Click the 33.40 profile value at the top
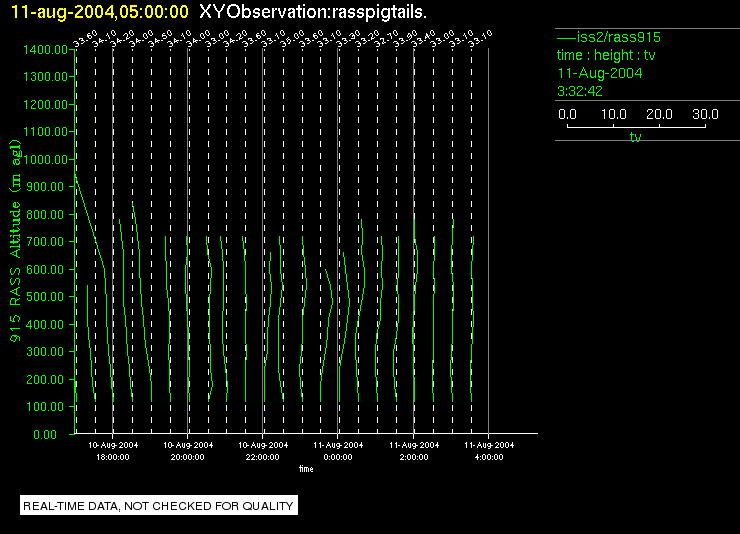Image resolution: width=740 pixels, height=534 pixels. tap(423, 39)
